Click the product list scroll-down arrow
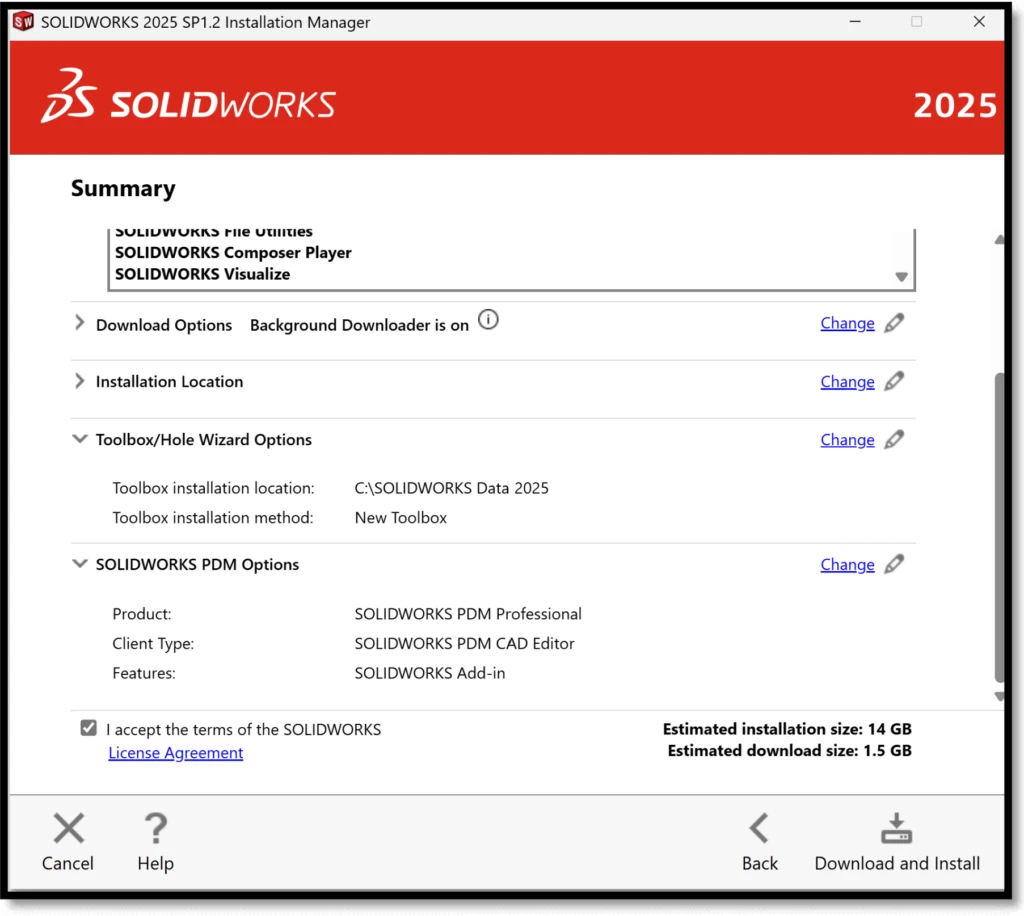Image resolution: width=1024 pixels, height=916 pixels. pos(901,276)
